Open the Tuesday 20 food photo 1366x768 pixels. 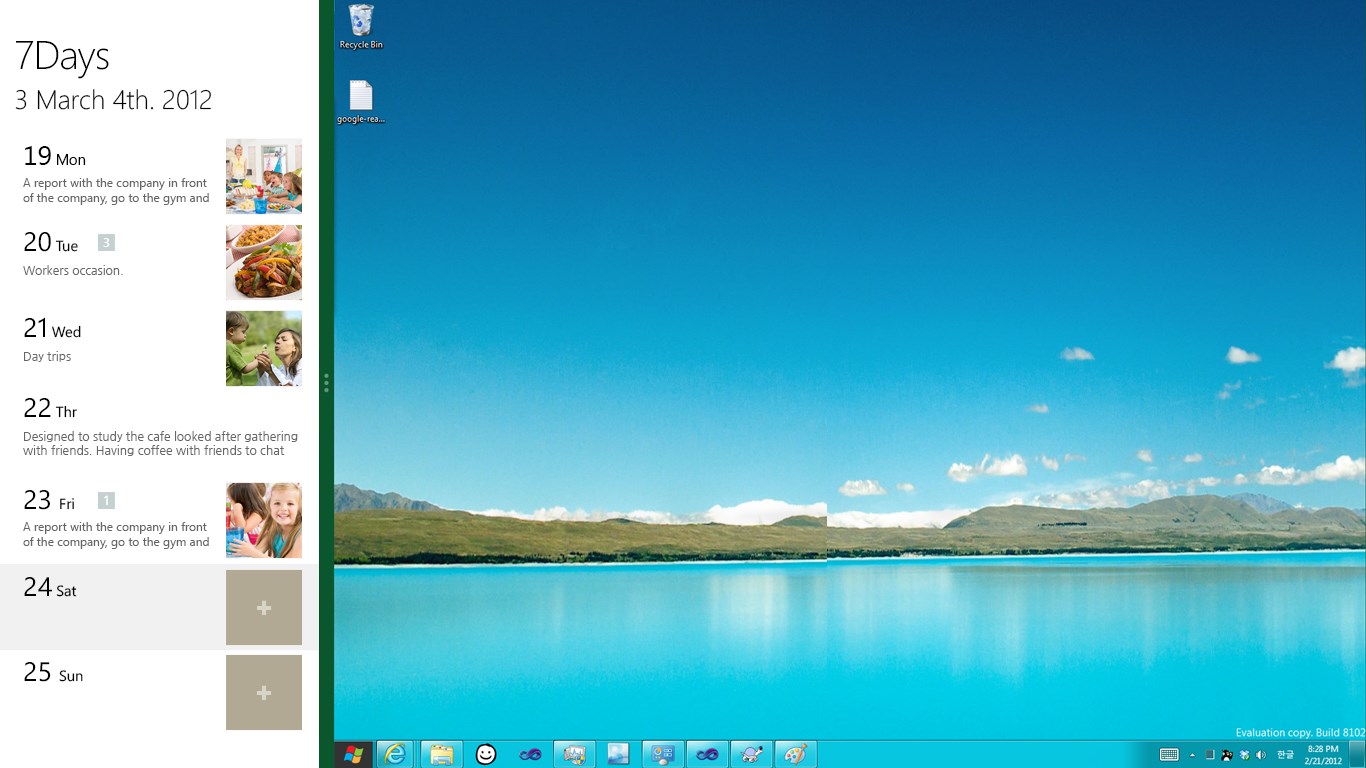tap(263, 262)
